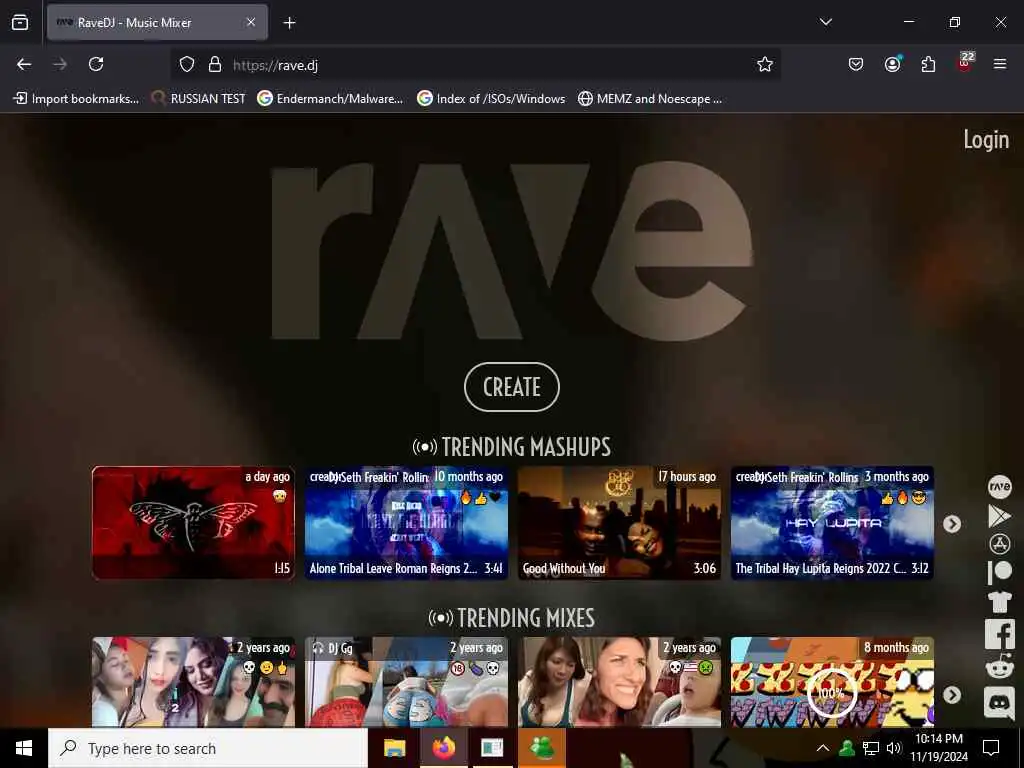Screen dimensions: 1024x768
Task: Show next trending mixes with arrow
Action: pyautogui.click(x=952, y=695)
